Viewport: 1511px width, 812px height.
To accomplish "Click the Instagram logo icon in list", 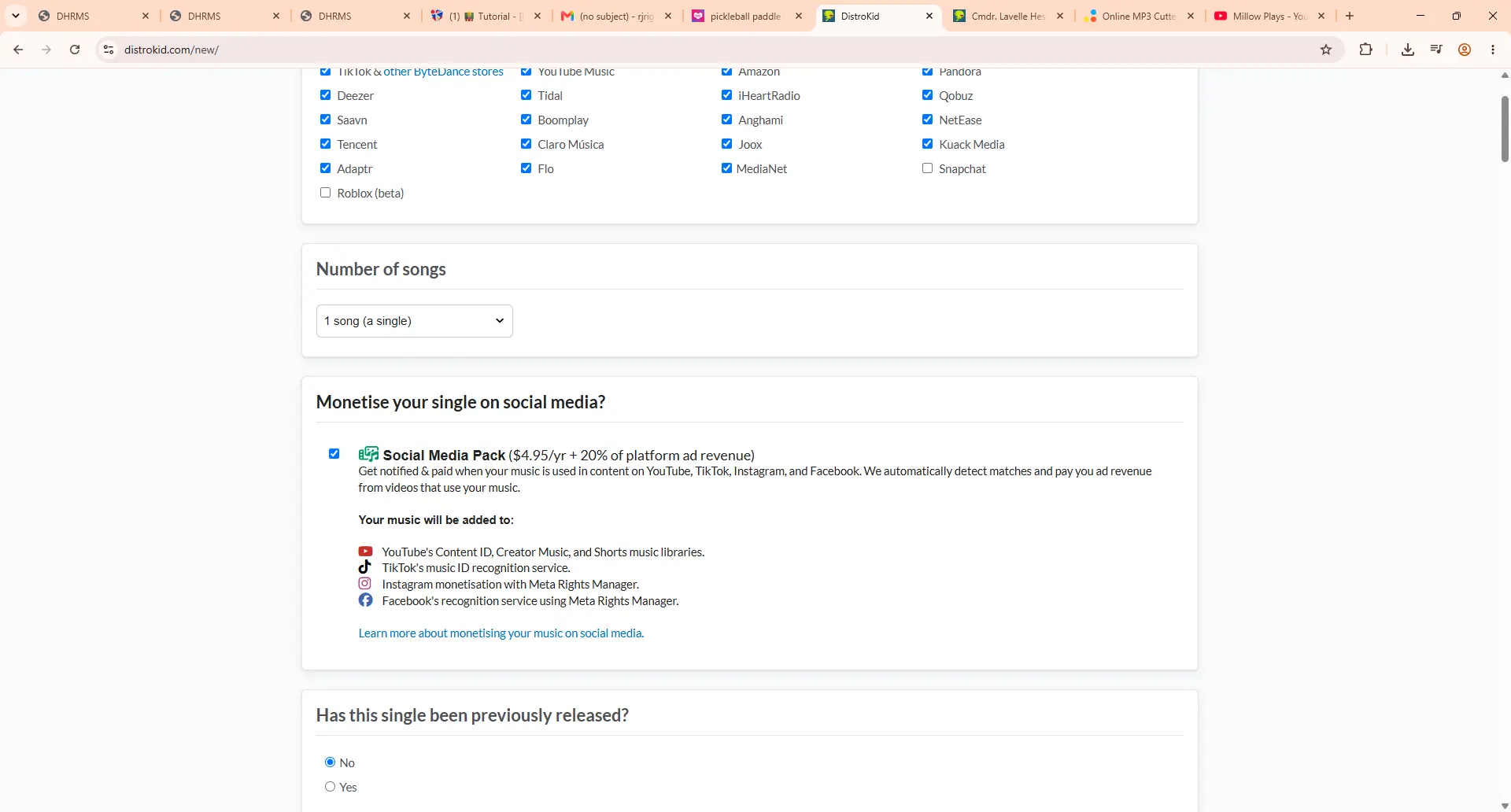I will (365, 584).
